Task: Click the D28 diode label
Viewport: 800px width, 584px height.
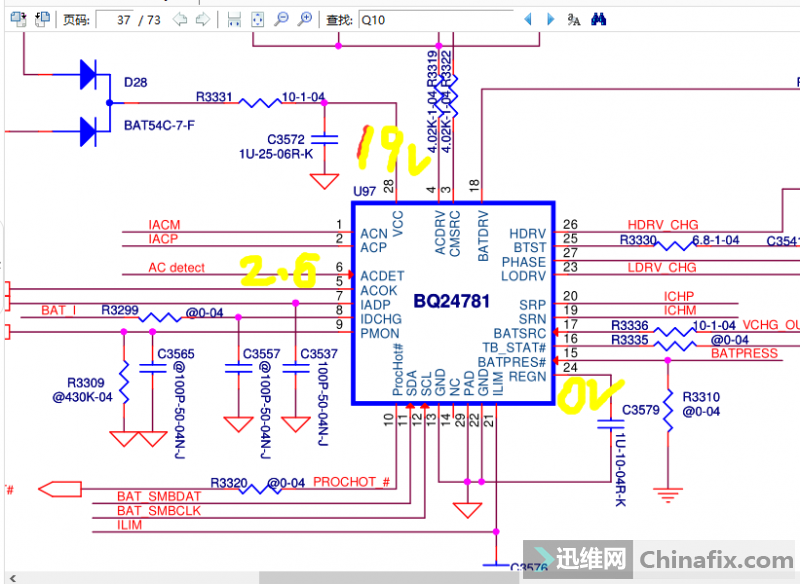Action: click(135, 82)
